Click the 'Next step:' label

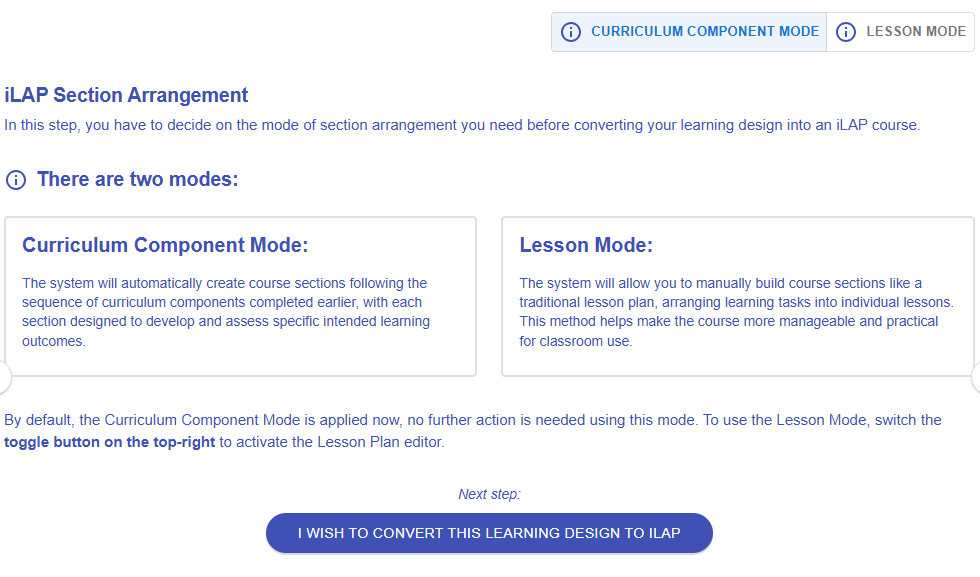(x=489, y=494)
